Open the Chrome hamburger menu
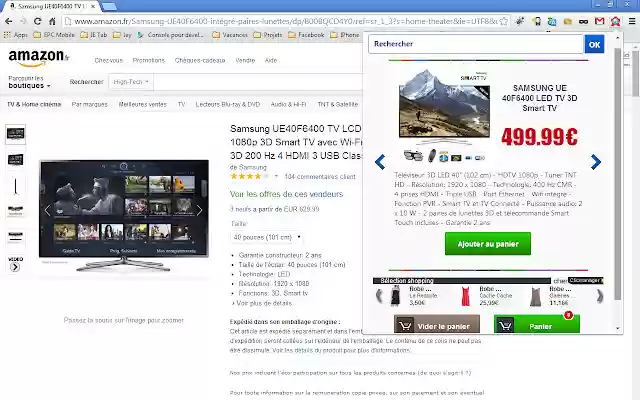 click(631, 21)
